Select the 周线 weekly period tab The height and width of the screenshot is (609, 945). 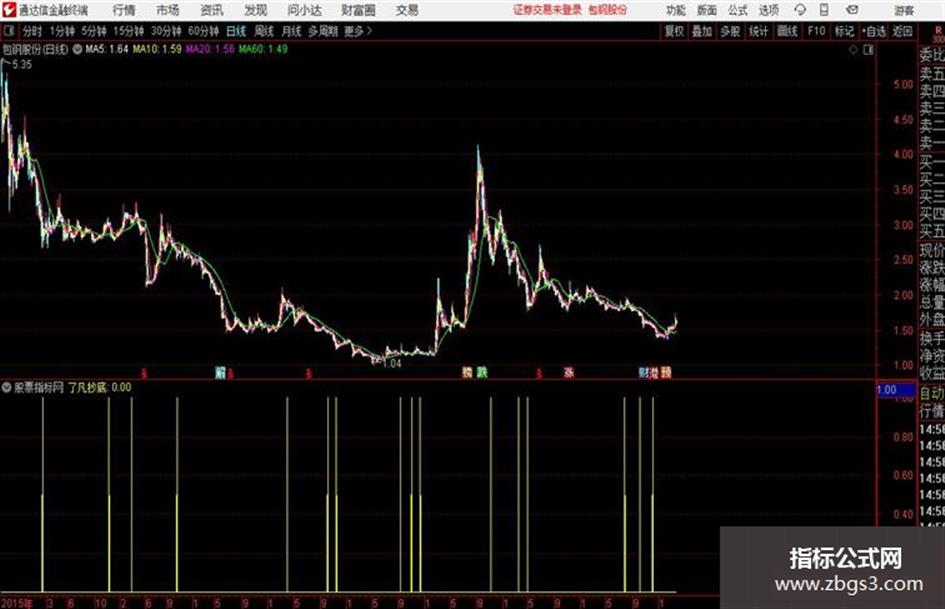click(264, 31)
